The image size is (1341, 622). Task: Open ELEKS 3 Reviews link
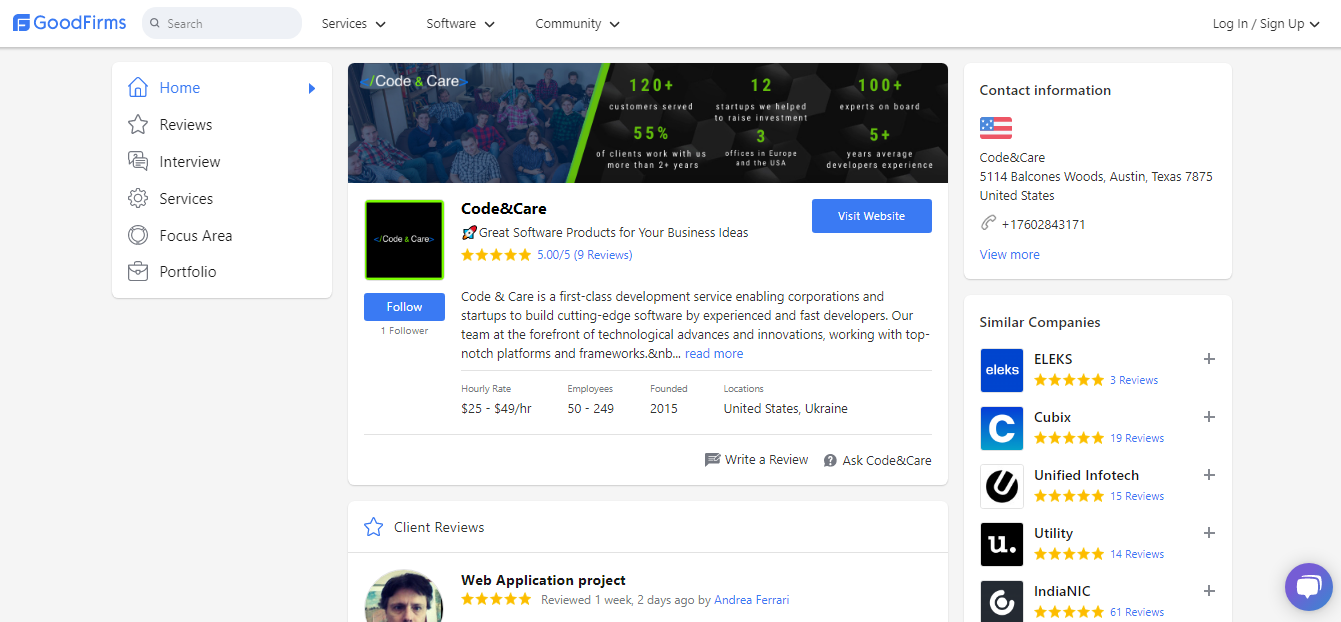(x=1134, y=380)
